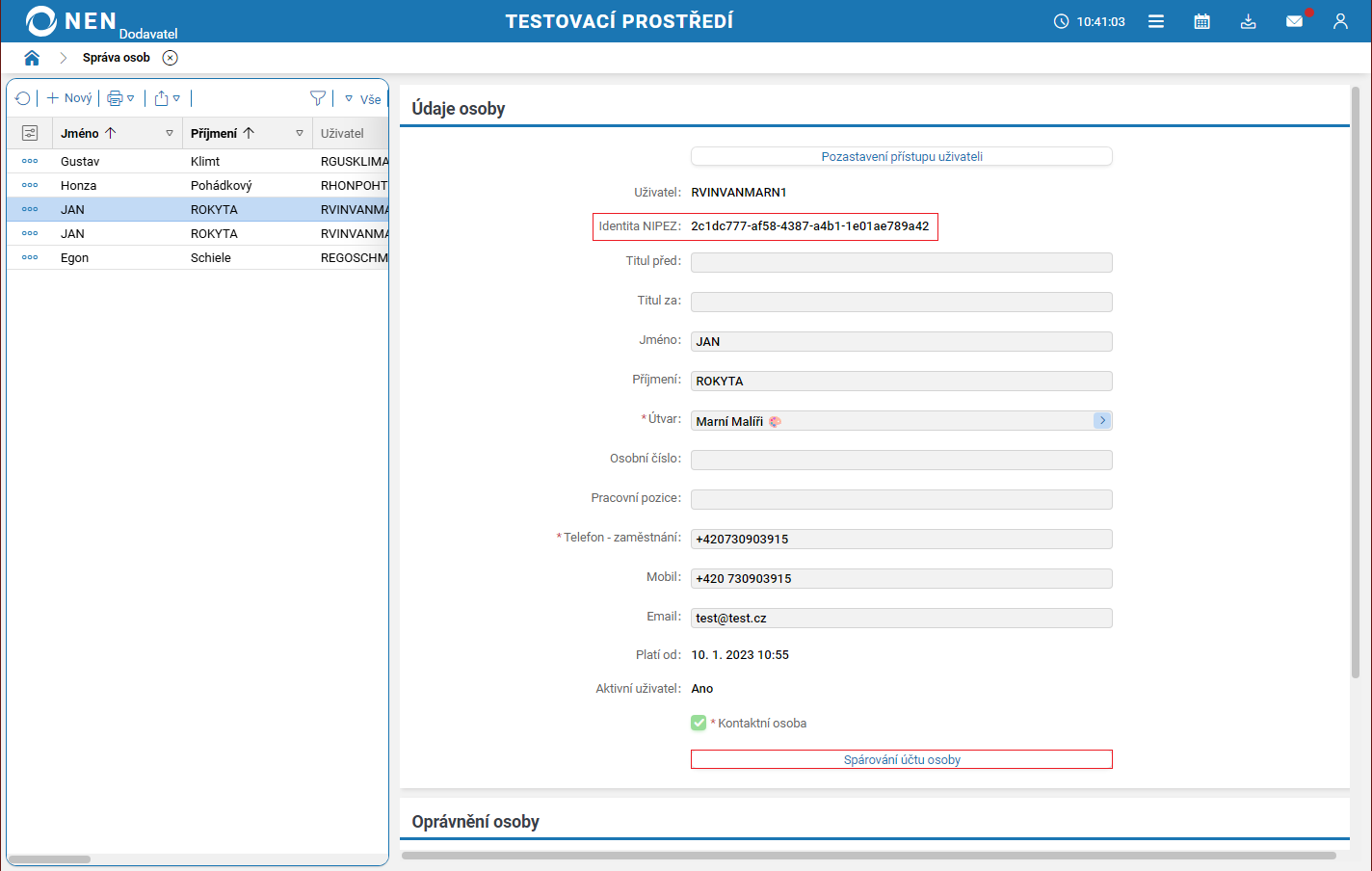The height and width of the screenshot is (871, 1372).
Task: Click the Email input field
Action: [x=901, y=618]
